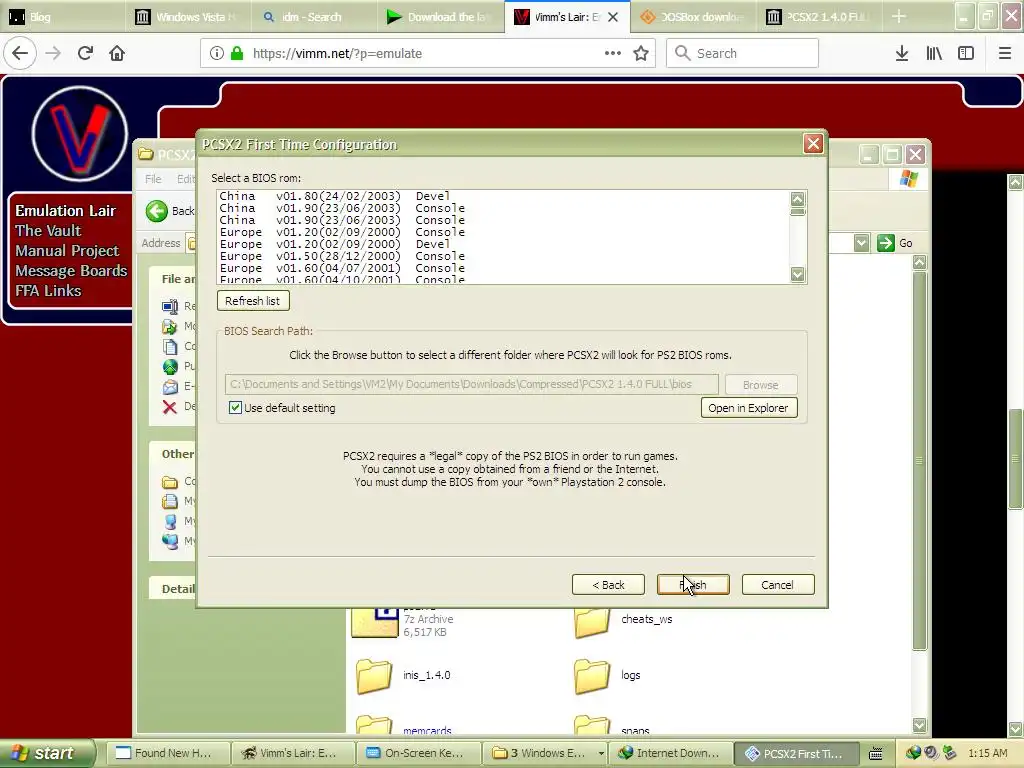The height and width of the screenshot is (768, 1024).
Task: Open the 7z Archive file icon
Action: tap(374, 622)
